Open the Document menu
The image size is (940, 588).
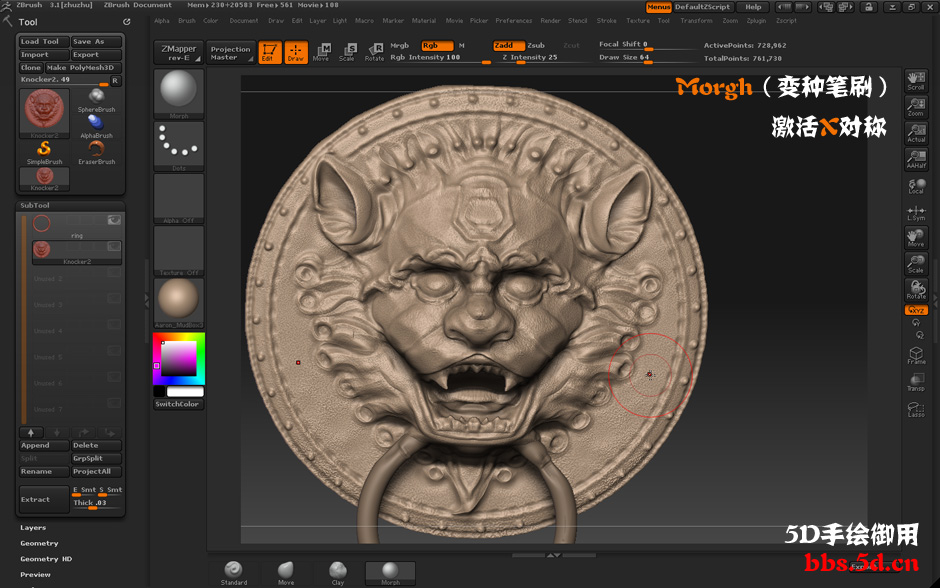pyautogui.click(x=243, y=20)
